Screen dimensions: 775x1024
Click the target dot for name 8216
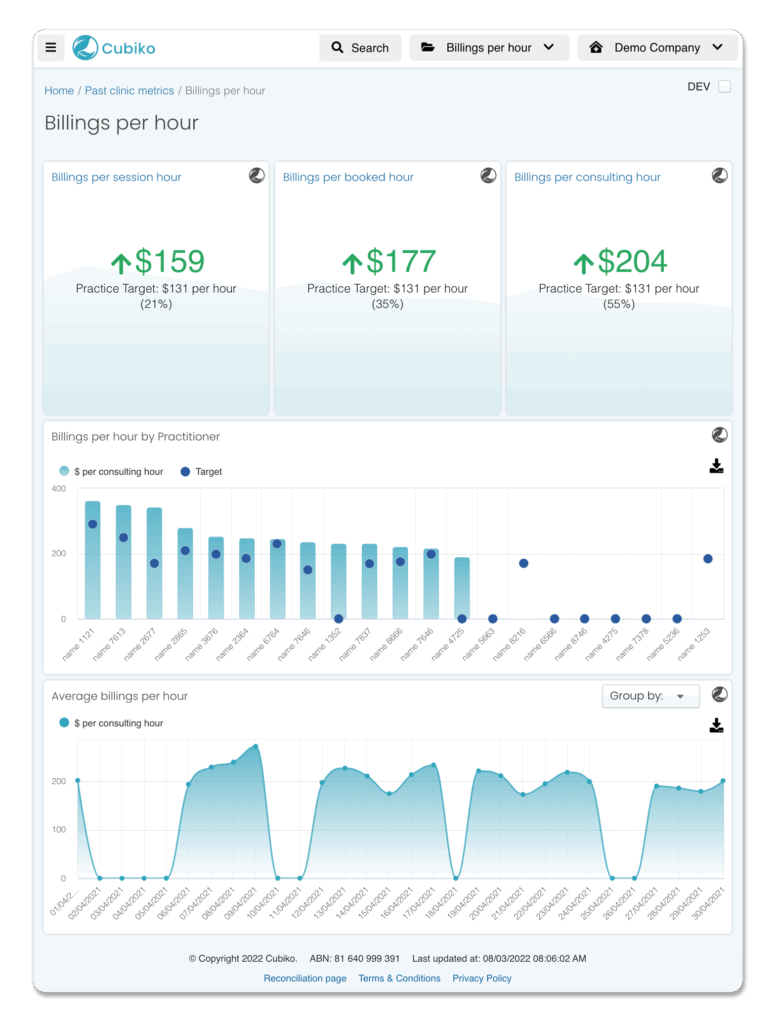click(524, 564)
